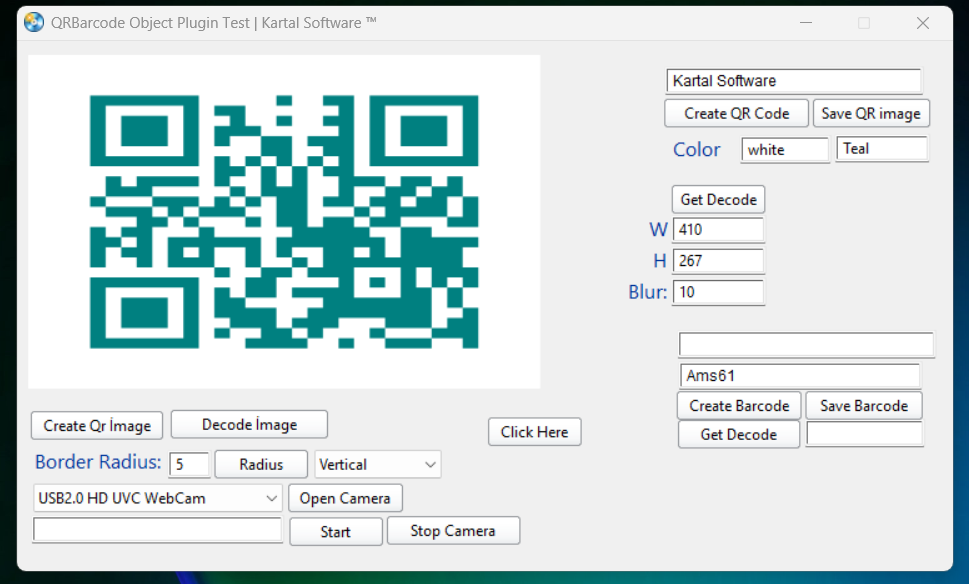This screenshot has width=969, height=584.
Task: Open the Vertical orientation dropdown
Action: (378, 465)
